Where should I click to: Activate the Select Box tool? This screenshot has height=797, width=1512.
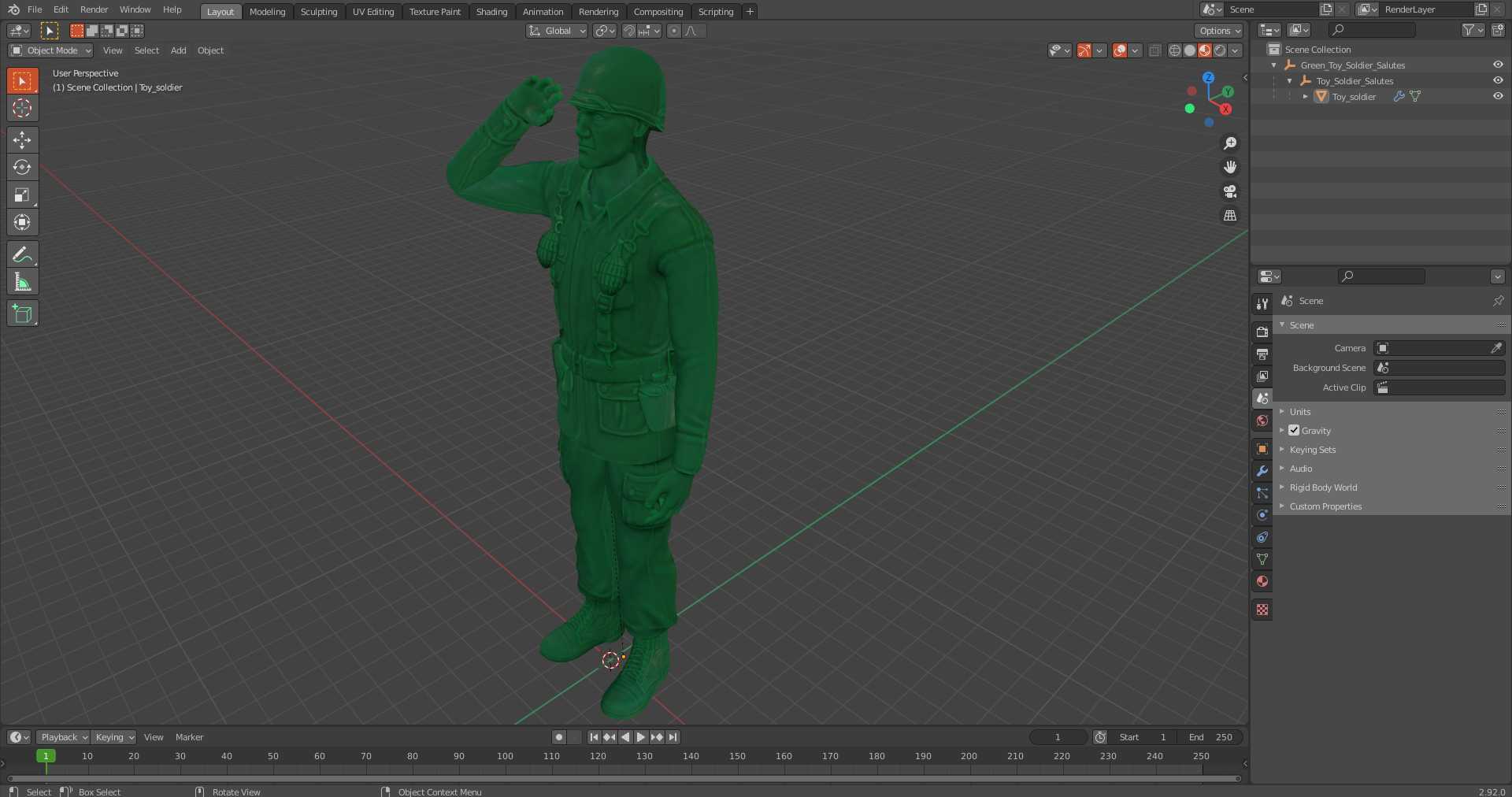tap(22, 80)
